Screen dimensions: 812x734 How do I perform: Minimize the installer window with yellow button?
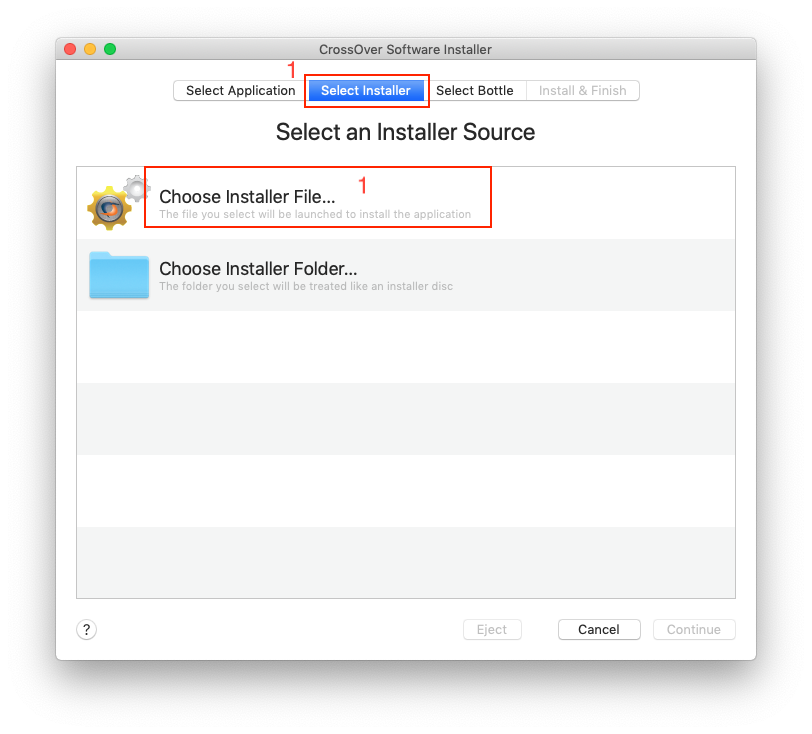90,49
